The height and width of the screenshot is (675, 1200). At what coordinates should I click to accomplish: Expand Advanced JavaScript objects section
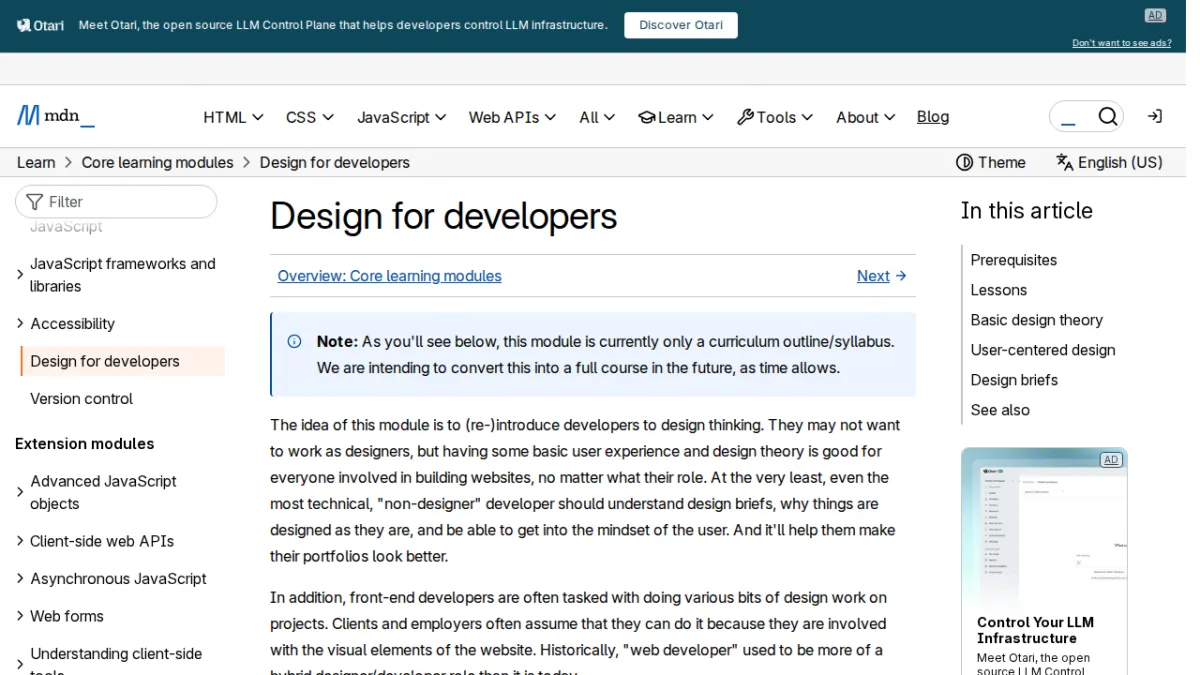point(20,492)
